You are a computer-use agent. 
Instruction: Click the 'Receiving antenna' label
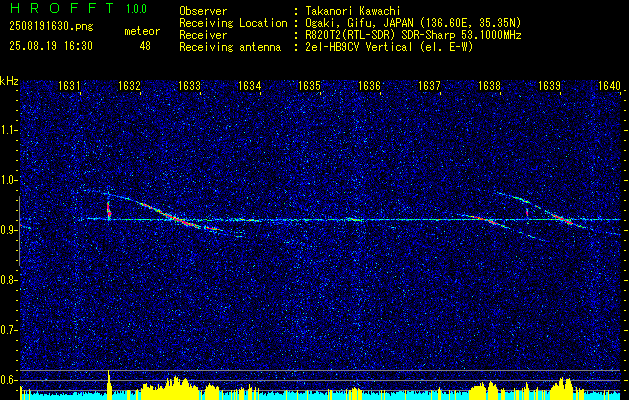[230, 47]
